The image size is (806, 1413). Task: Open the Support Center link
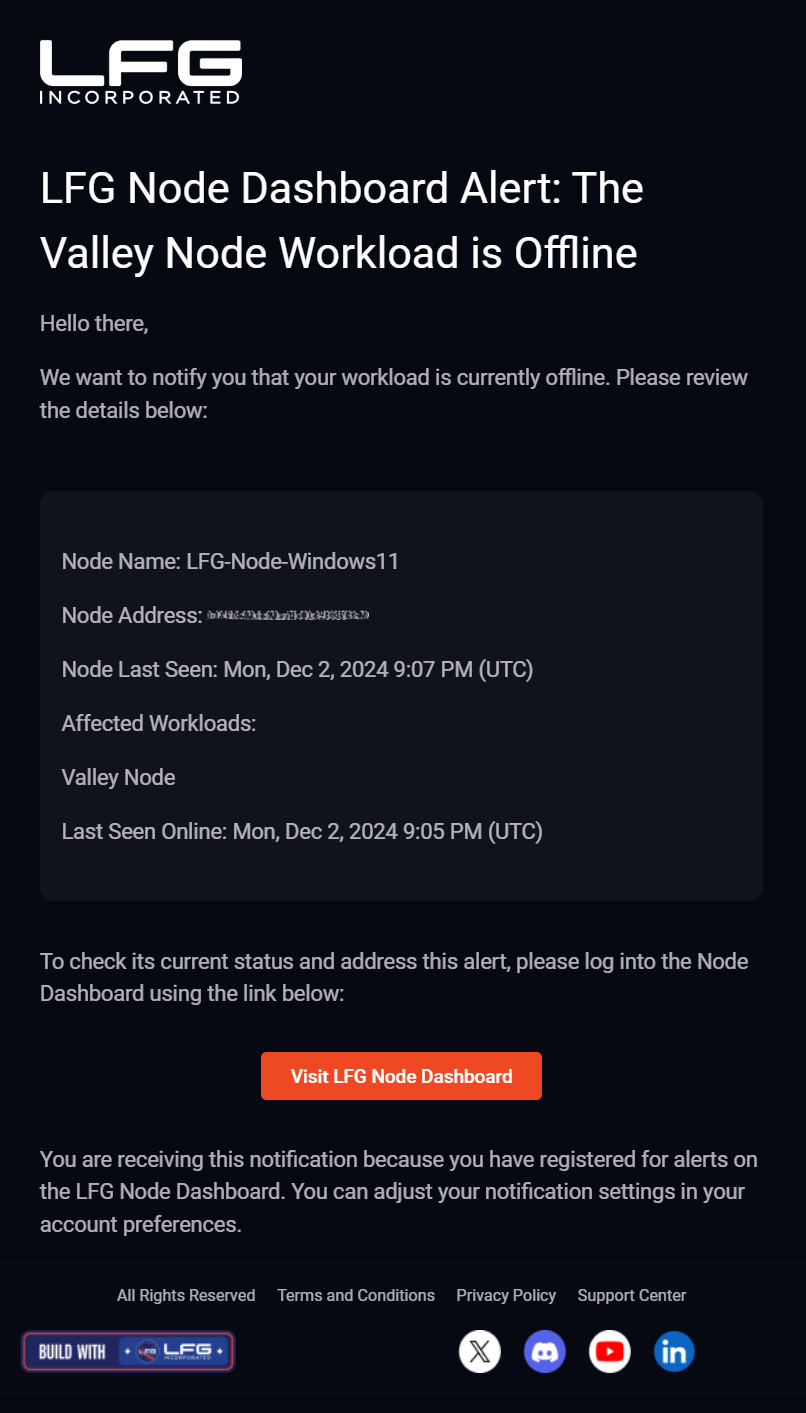coord(632,1295)
